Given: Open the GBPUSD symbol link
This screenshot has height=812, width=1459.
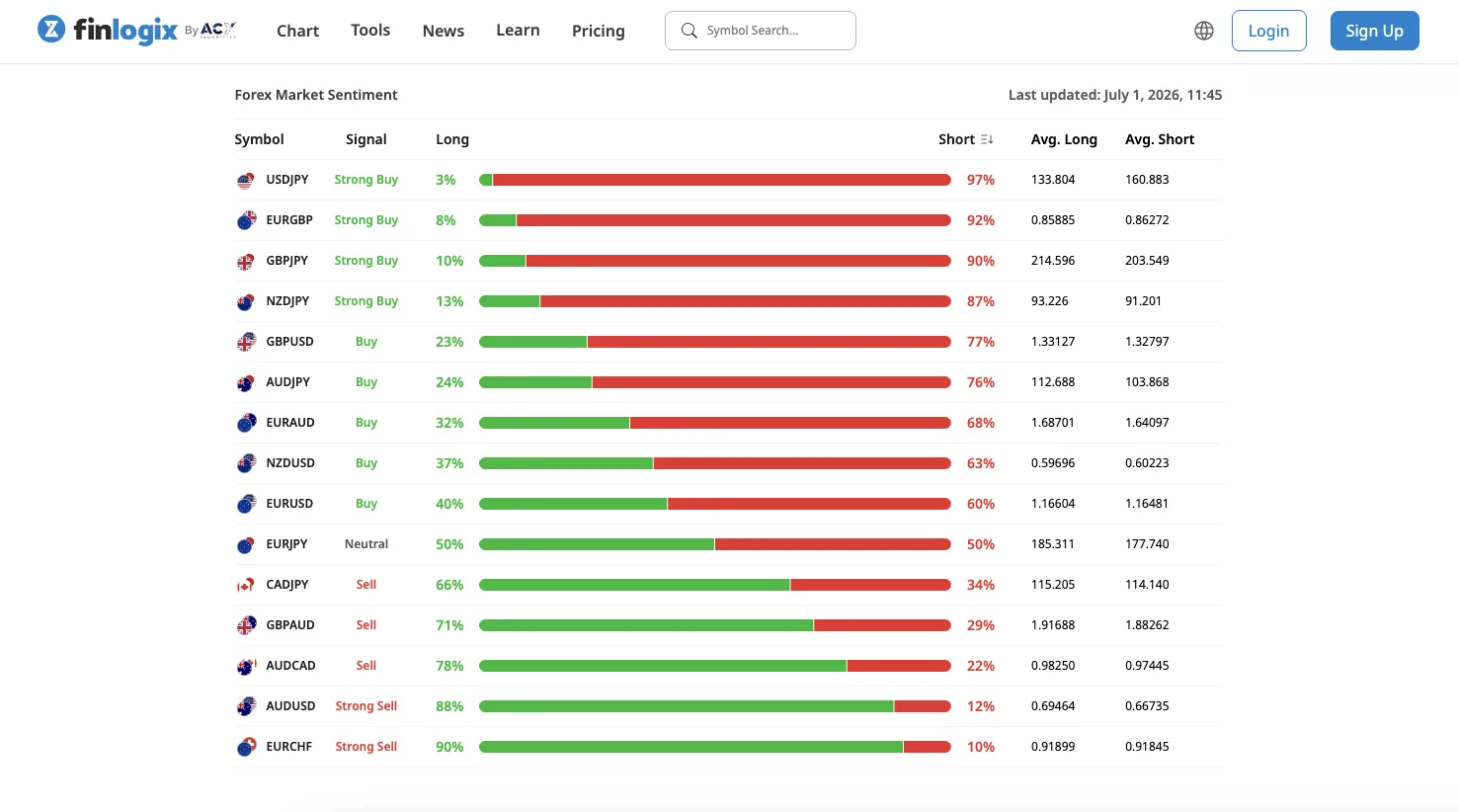Looking at the screenshot, I should pos(289,342).
